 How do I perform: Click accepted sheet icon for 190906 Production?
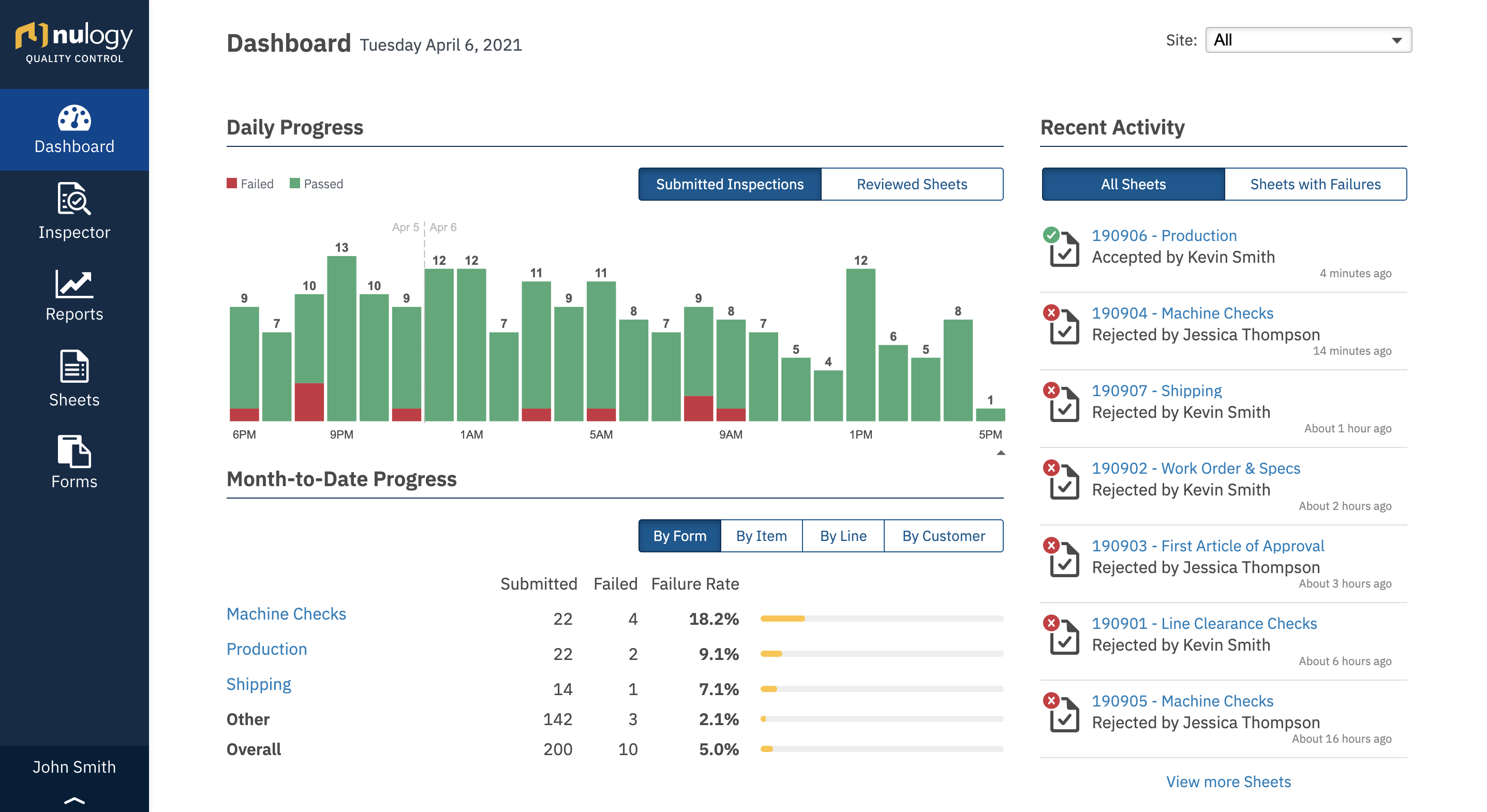1063,249
